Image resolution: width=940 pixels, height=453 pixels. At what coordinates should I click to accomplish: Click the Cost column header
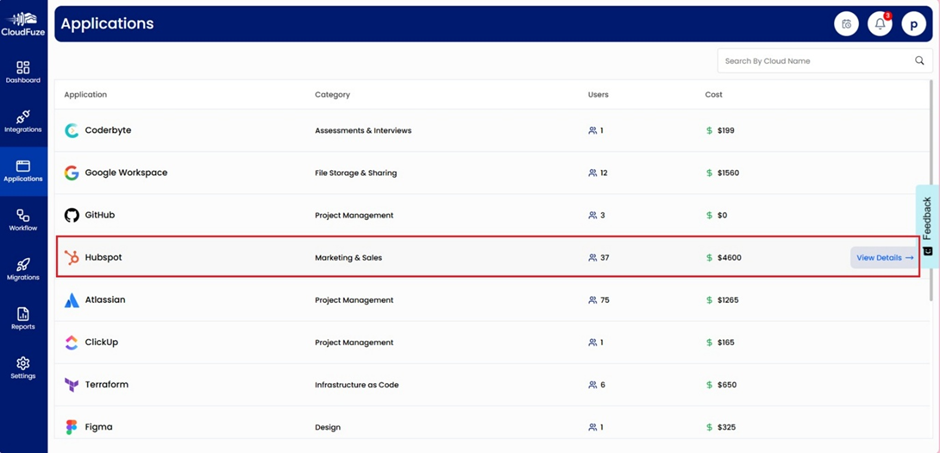pyautogui.click(x=713, y=95)
